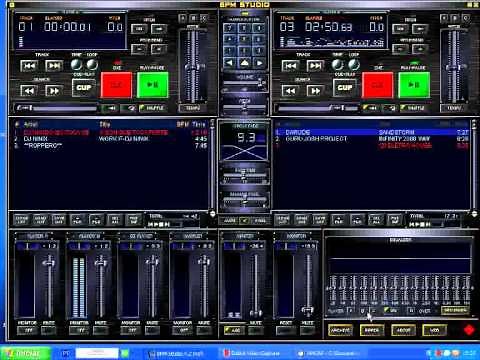
Task: Click the red CUE button on left player
Action: (x=116, y=85)
